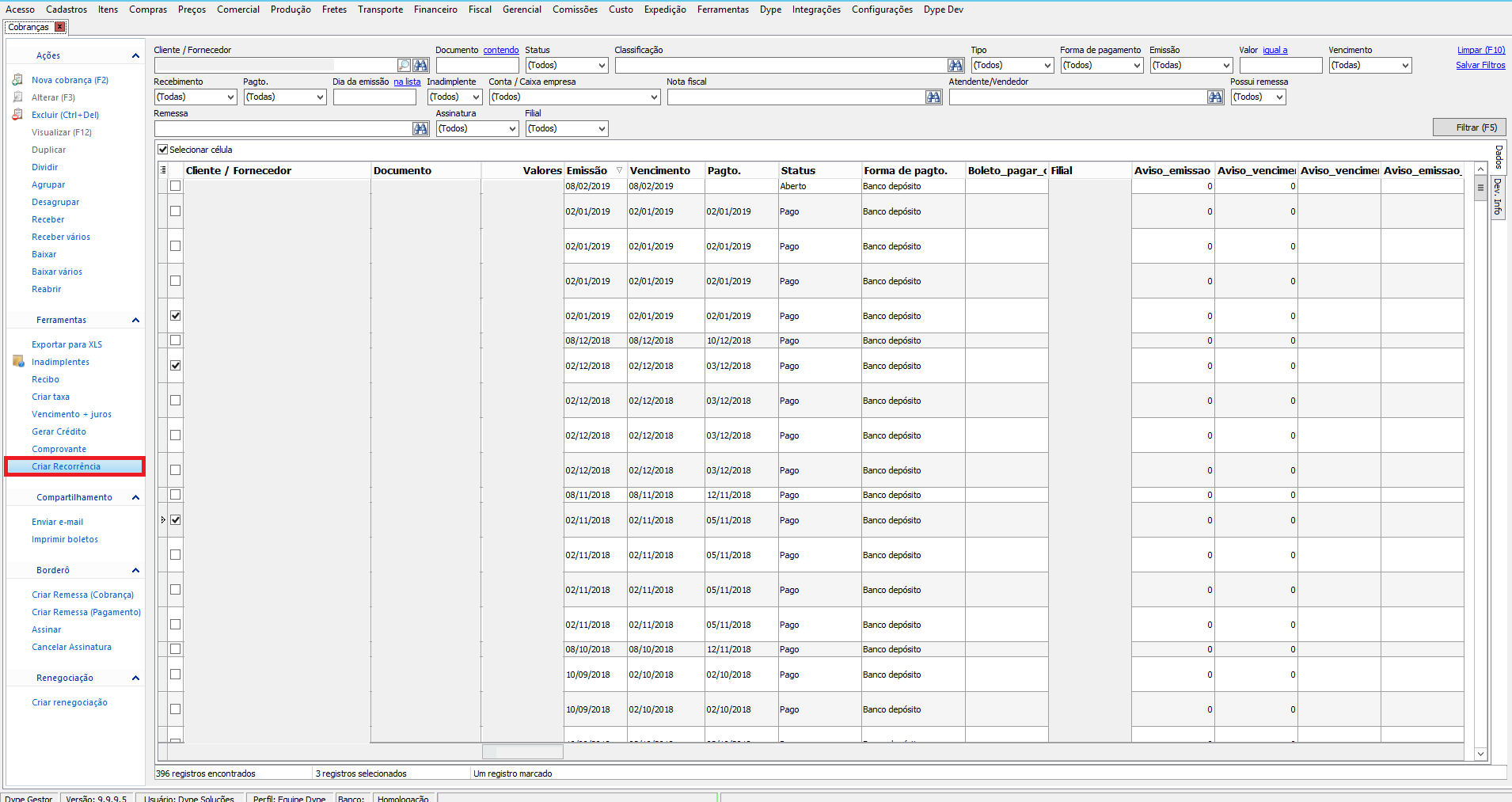Click the Criar Recorrência link

66,466
